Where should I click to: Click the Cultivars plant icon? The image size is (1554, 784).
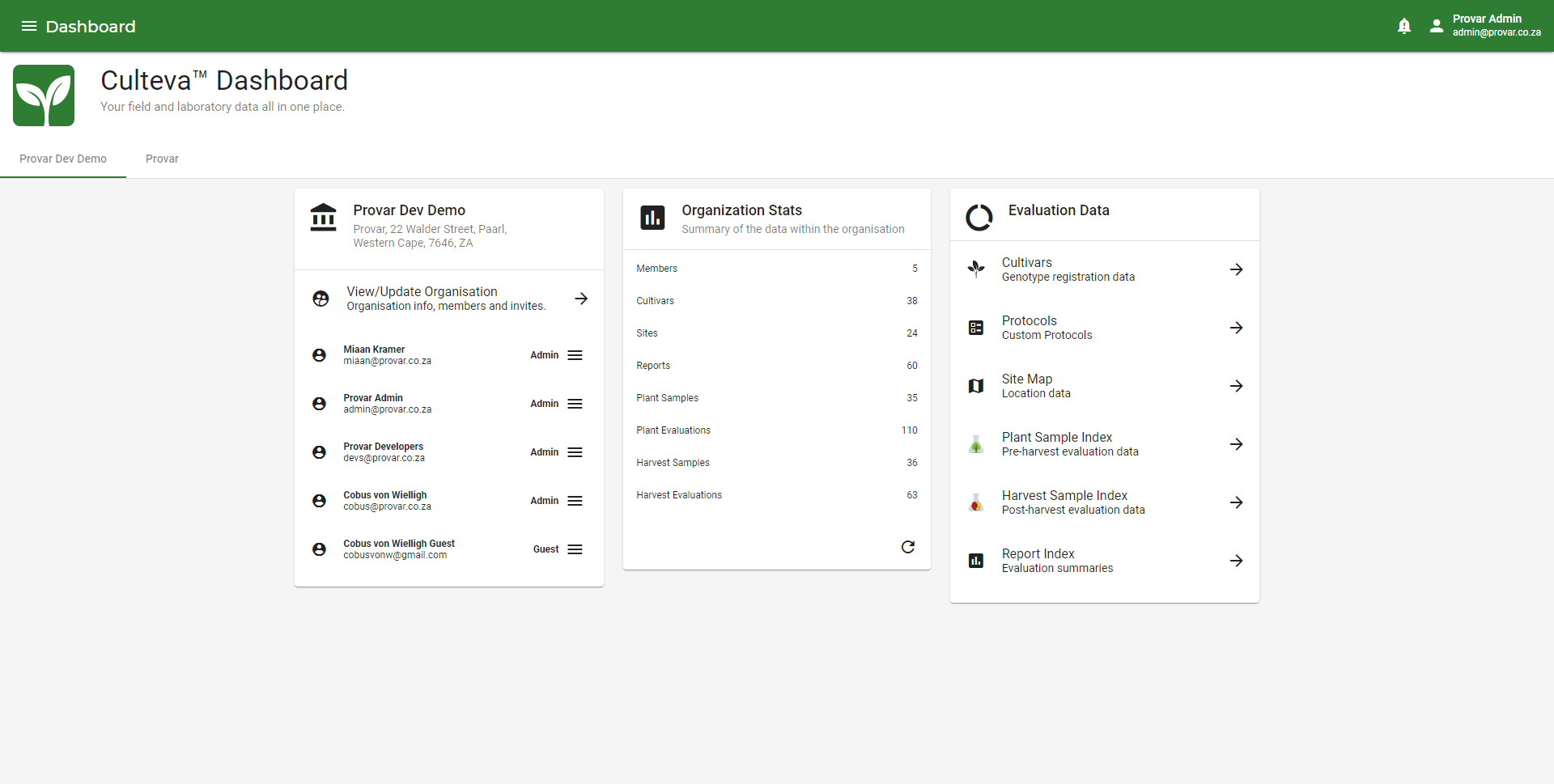coord(976,269)
